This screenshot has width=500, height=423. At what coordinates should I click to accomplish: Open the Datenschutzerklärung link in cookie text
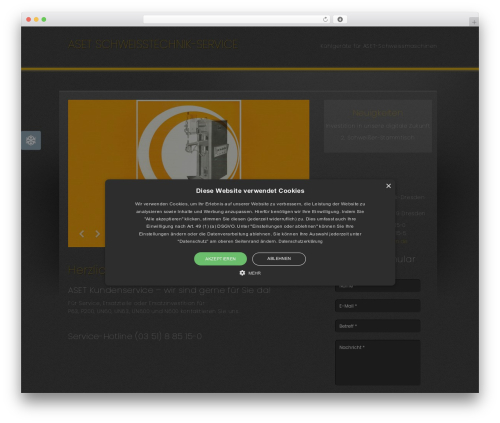301,241
